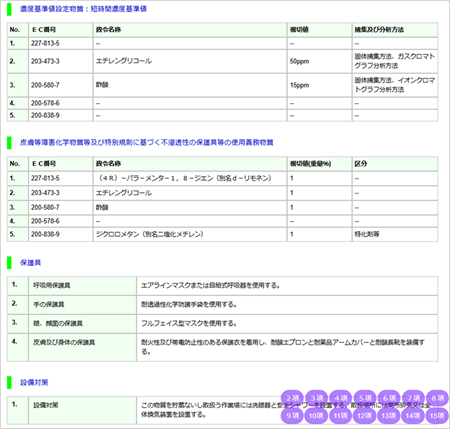Go to section 4項
The height and width of the screenshot is (429, 450).
[x=341, y=398]
